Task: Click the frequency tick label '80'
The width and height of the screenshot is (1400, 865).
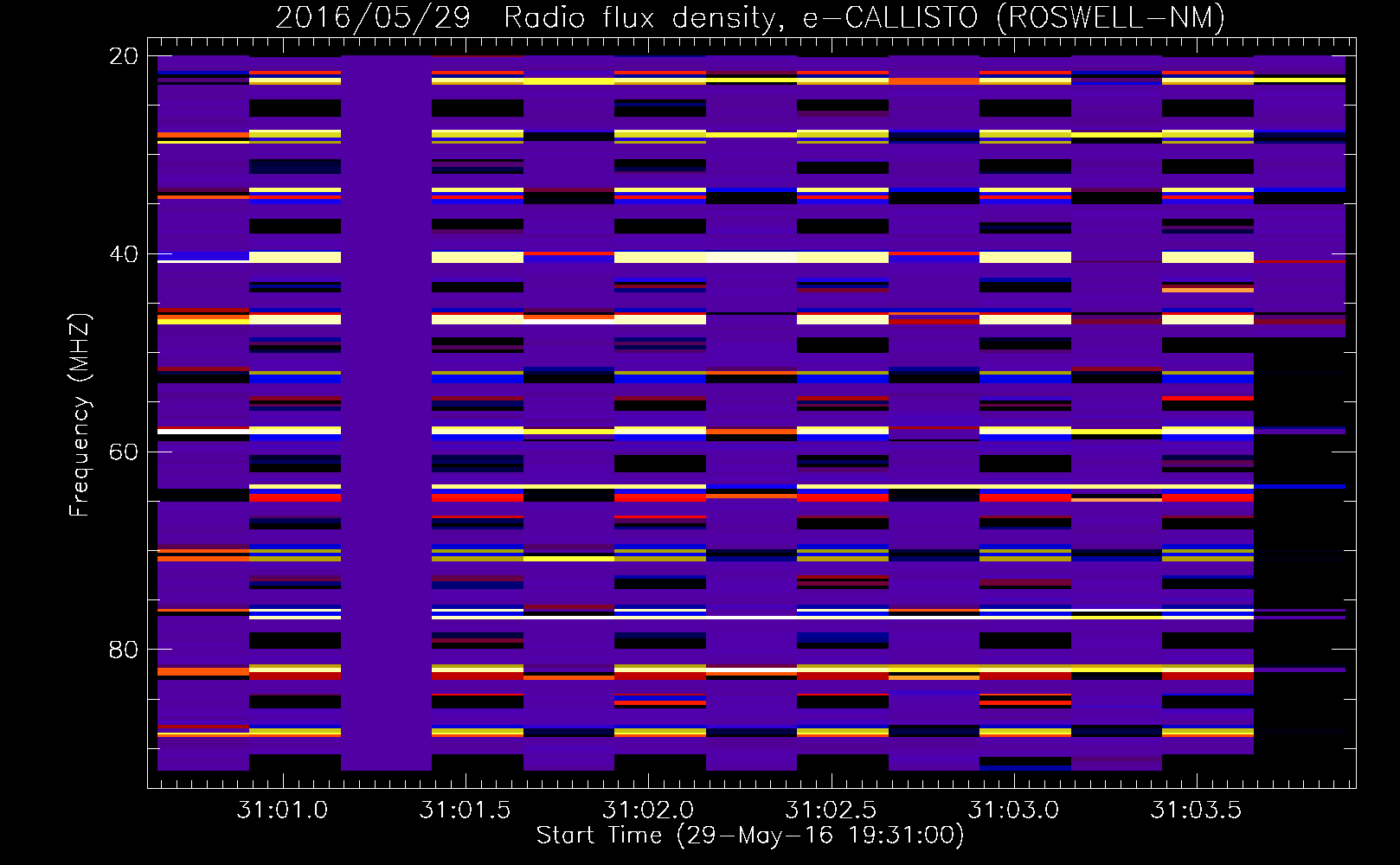Action: (x=124, y=650)
